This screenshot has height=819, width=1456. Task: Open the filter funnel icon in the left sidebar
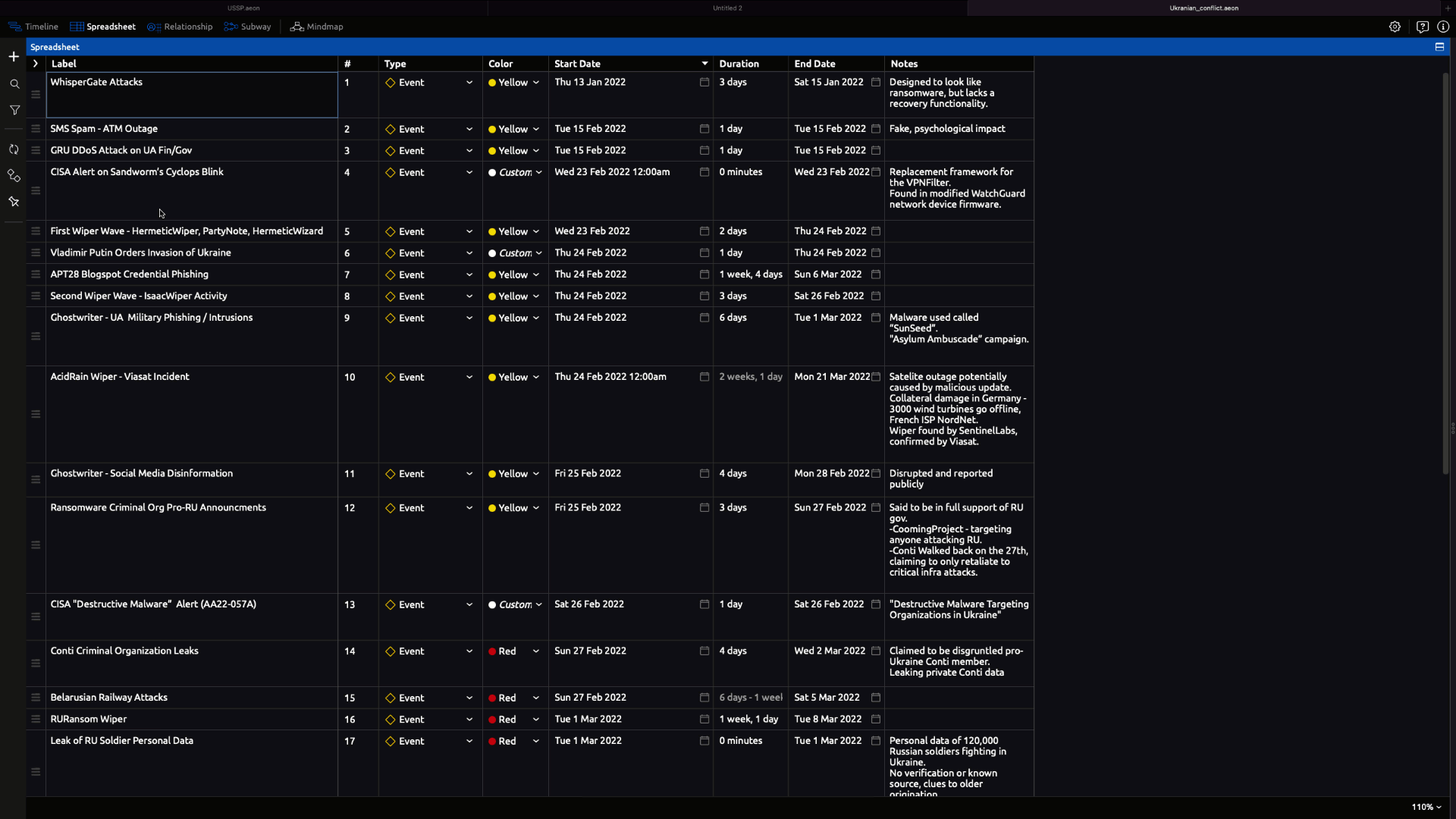[14, 111]
